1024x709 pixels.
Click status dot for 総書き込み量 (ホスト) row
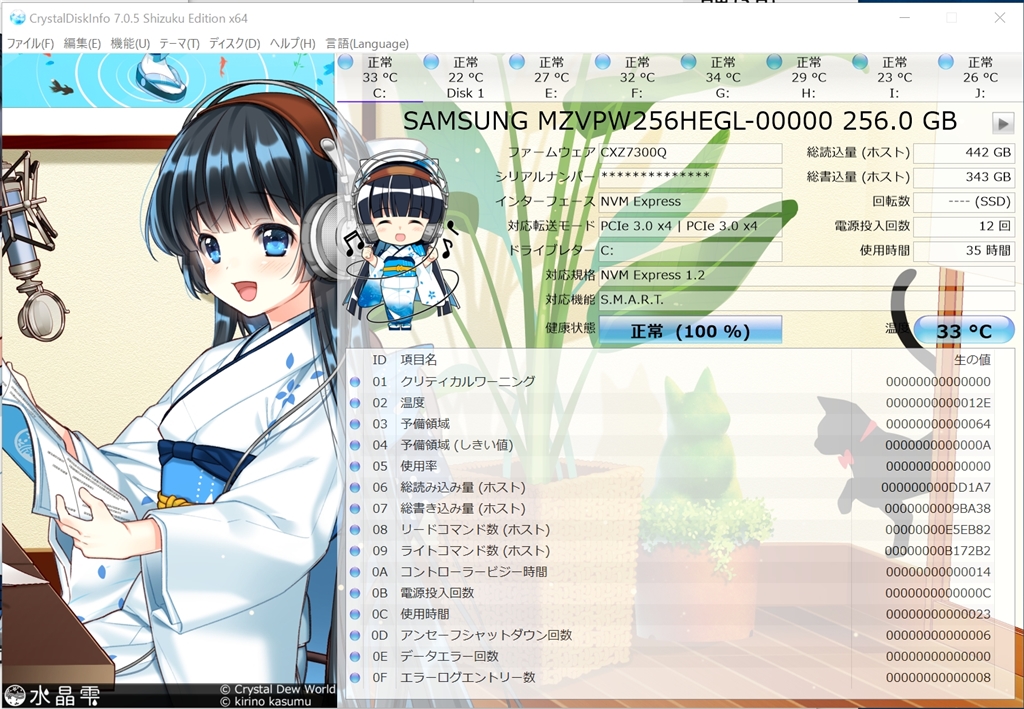(355, 509)
